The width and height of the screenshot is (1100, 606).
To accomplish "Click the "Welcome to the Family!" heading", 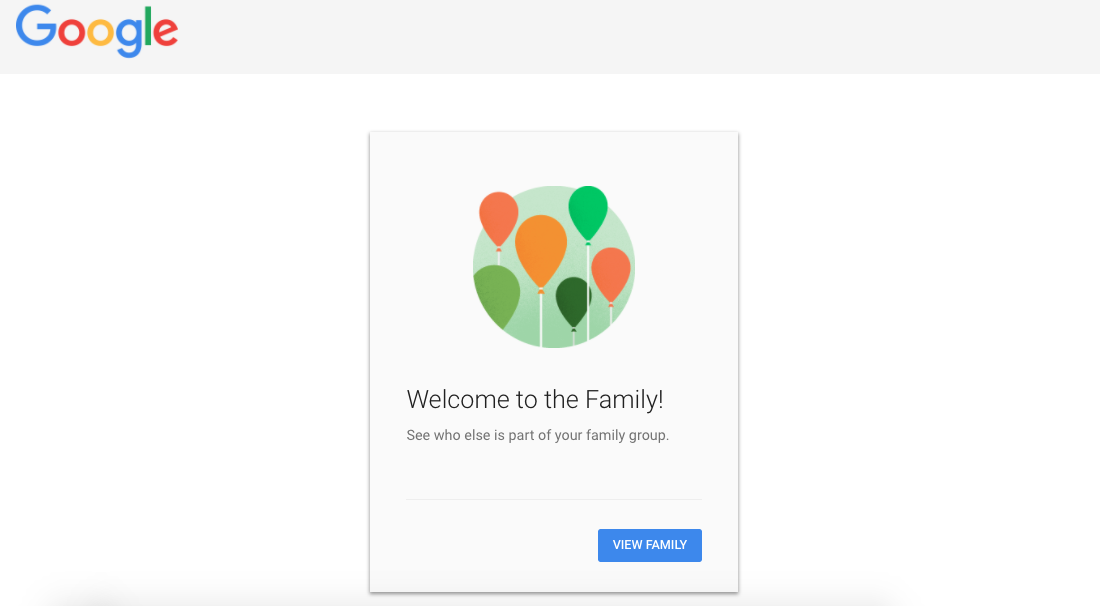I will click(x=535, y=400).
